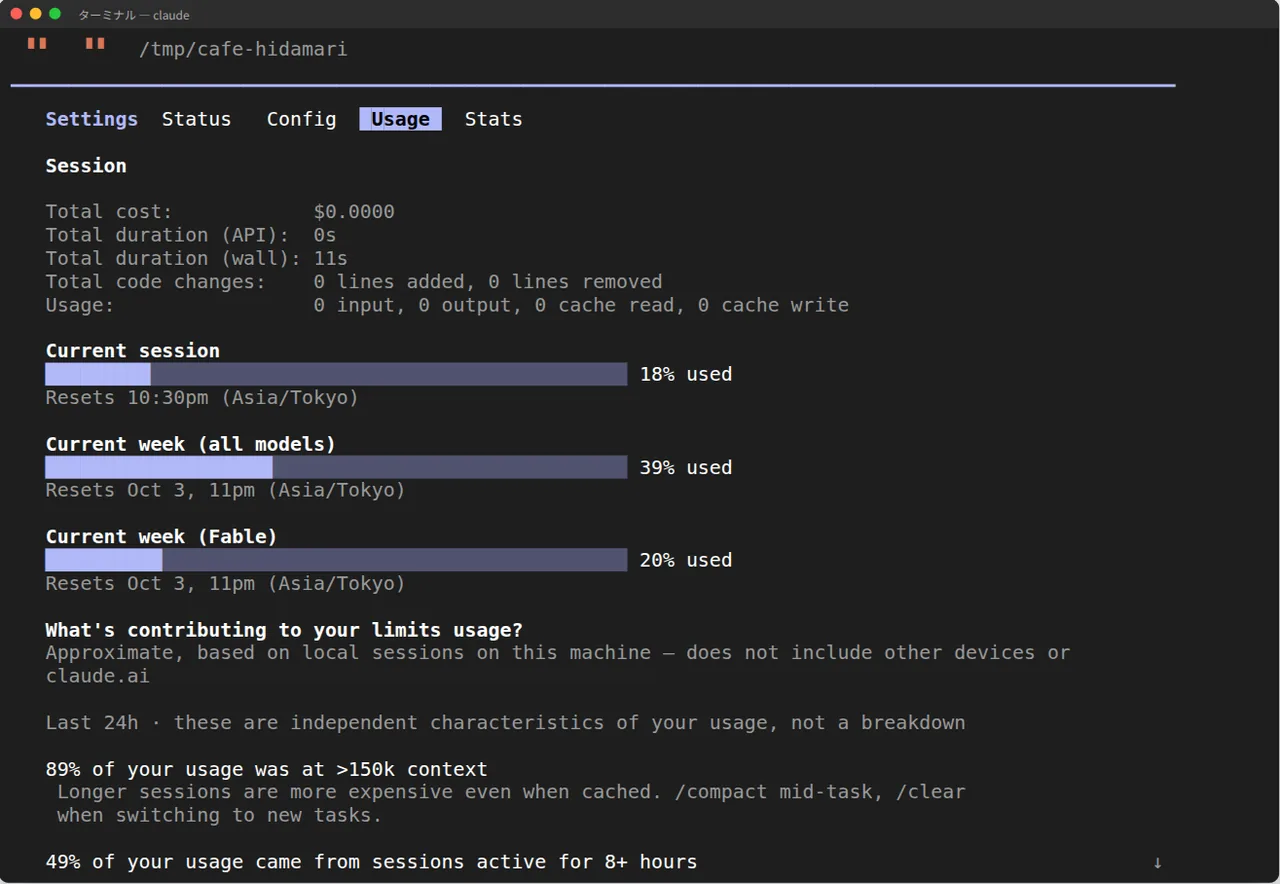Click '49% of your usage came from sessions' line

(371, 862)
